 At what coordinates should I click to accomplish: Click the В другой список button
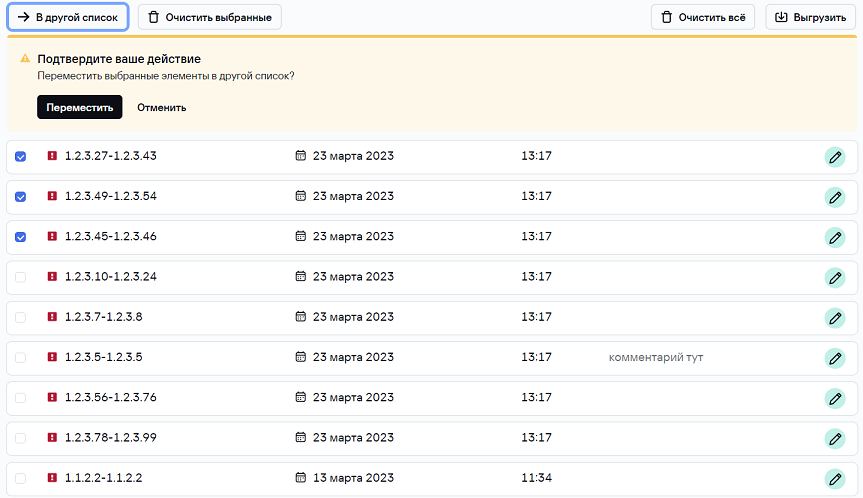pos(68,17)
